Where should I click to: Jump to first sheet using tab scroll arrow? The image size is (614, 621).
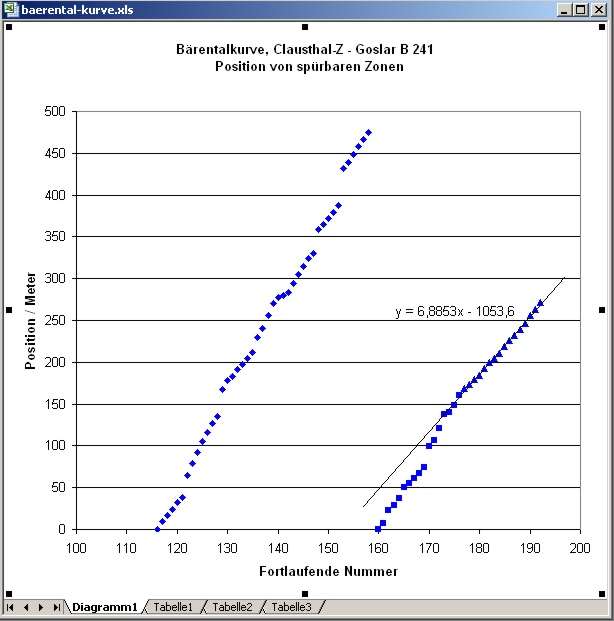(x=11, y=607)
